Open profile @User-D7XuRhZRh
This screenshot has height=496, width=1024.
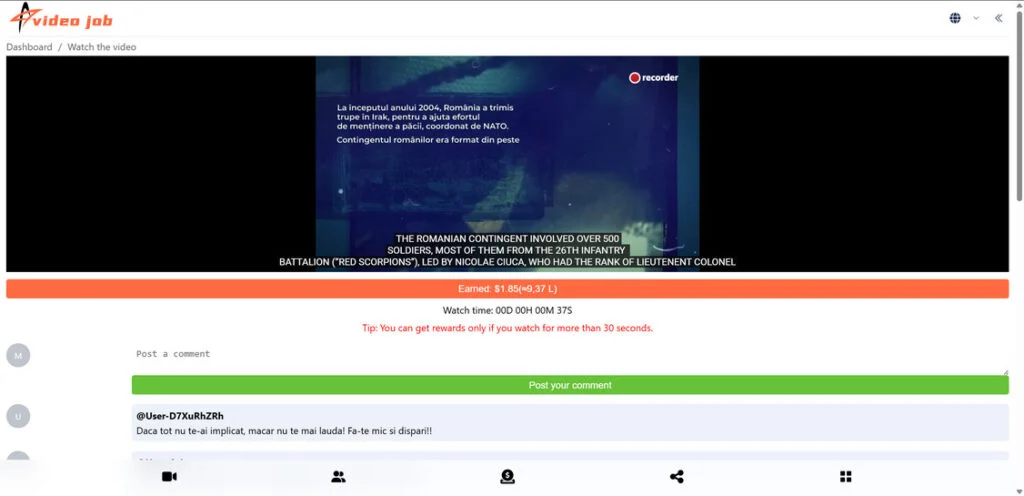click(180, 416)
